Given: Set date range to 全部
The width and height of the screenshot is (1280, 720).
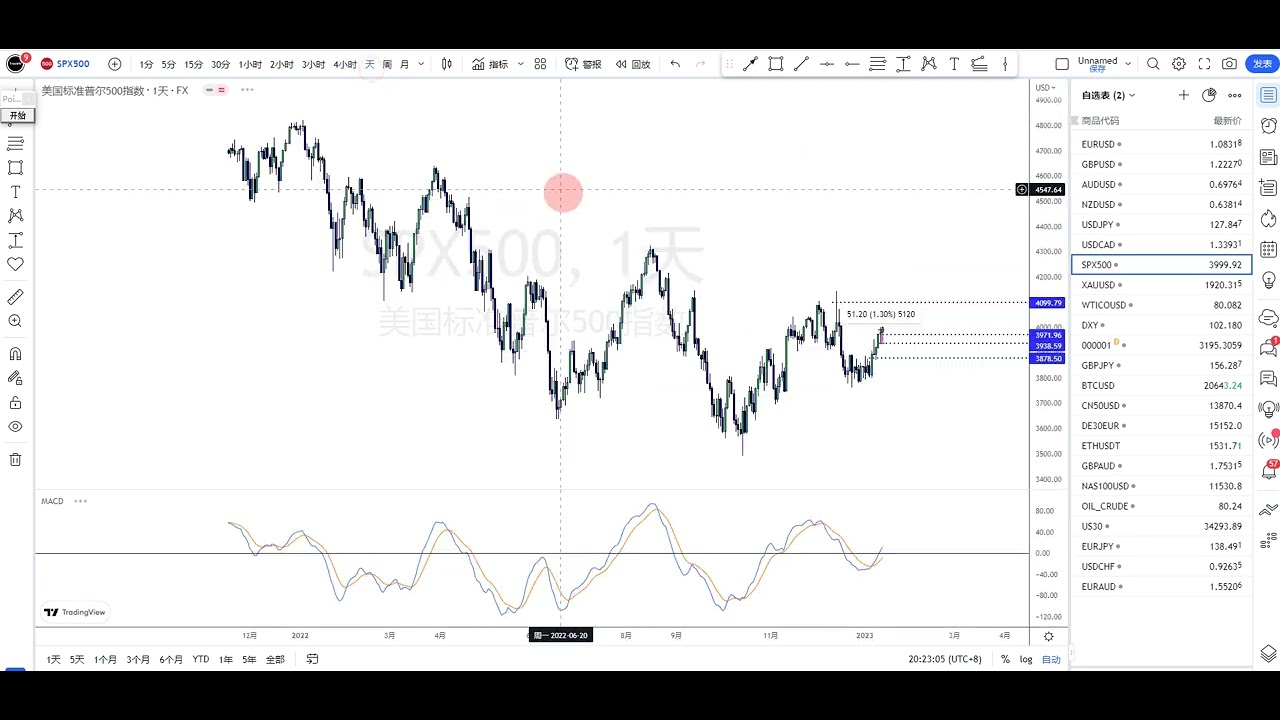Looking at the screenshot, I should (x=275, y=659).
